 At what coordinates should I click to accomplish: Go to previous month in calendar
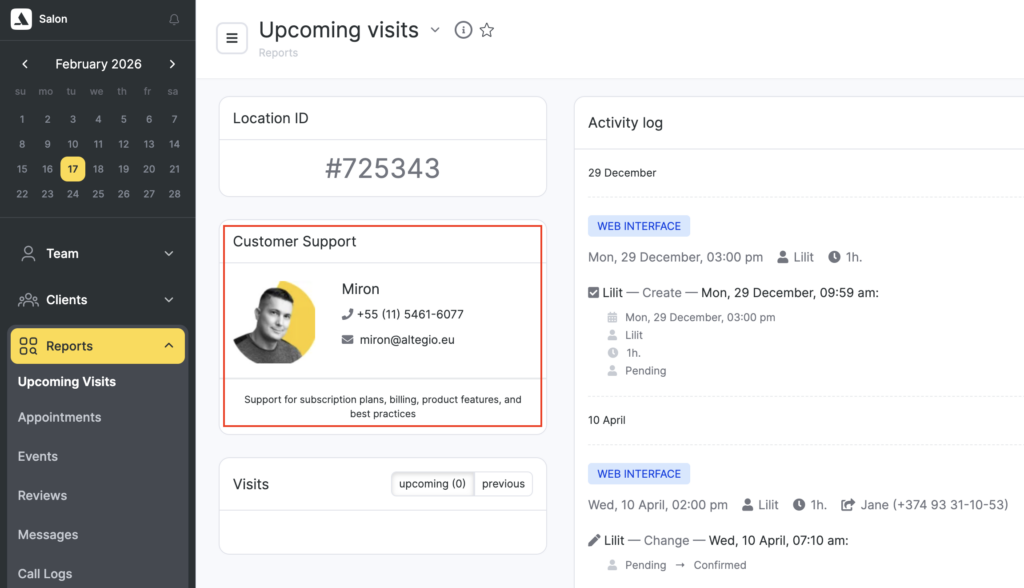tap(25, 64)
